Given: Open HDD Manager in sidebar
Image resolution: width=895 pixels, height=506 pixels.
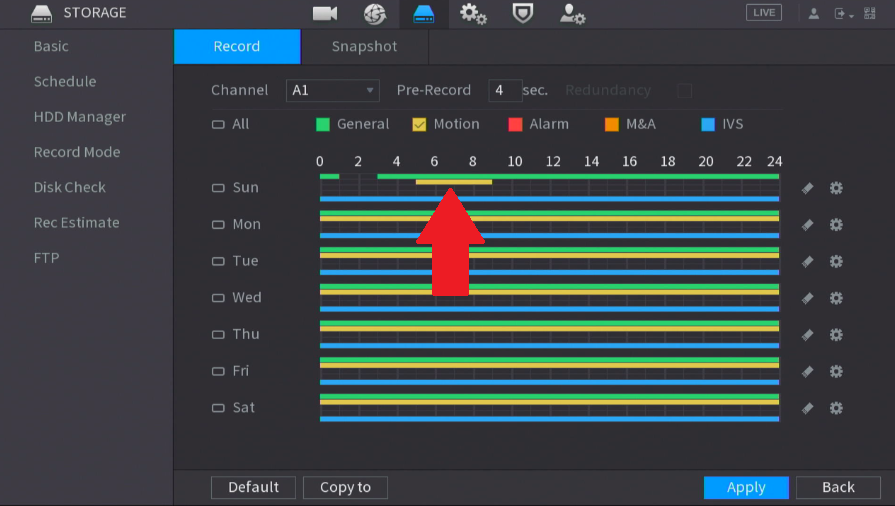Looking at the screenshot, I should [x=80, y=117].
